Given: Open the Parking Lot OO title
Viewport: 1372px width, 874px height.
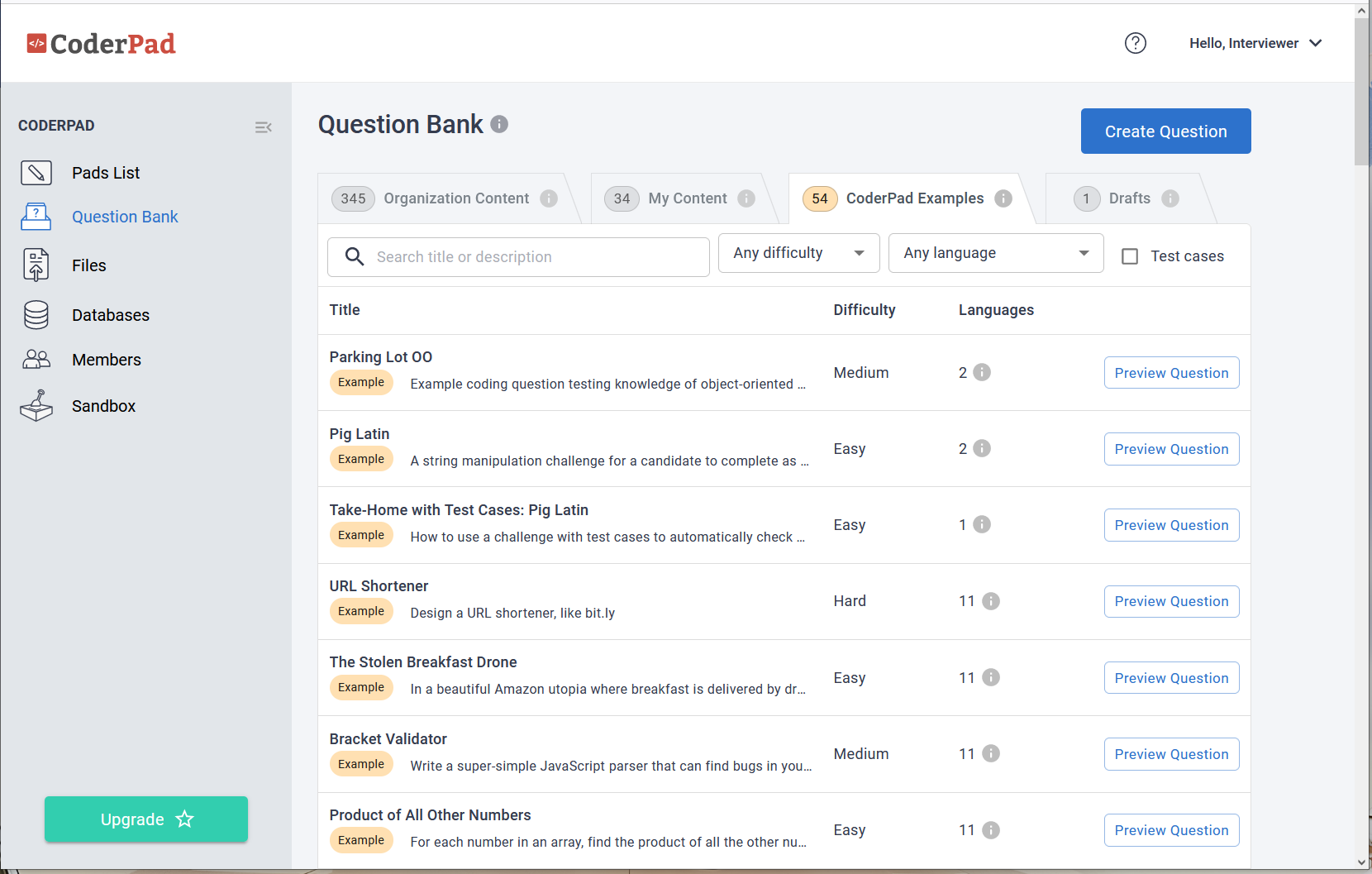Looking at the screenshot, I should (x=381, y=357).
